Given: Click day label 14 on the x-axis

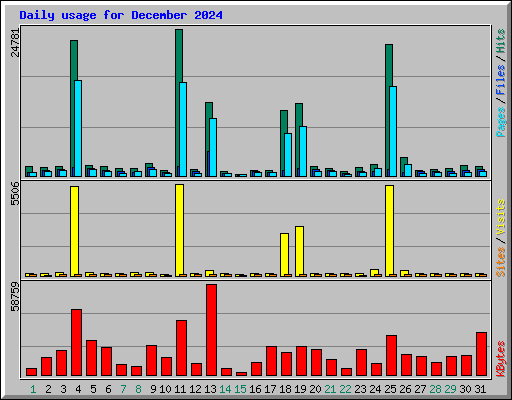Looking at the screenshot, I should point(225,389).
